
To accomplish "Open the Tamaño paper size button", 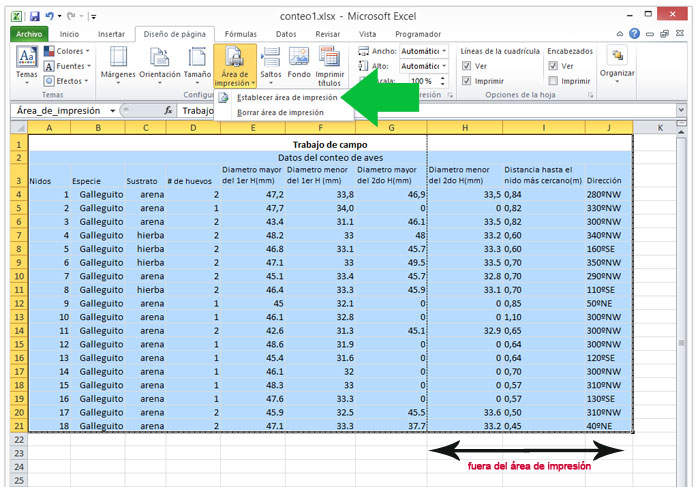I will click(x=197, y=65).
